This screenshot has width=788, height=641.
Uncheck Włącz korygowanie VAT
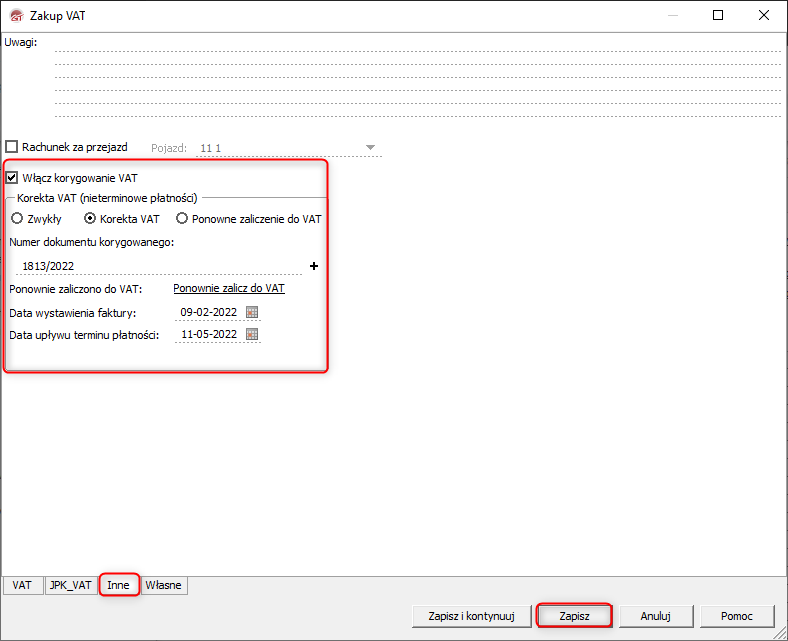click(x=12, y=177)
